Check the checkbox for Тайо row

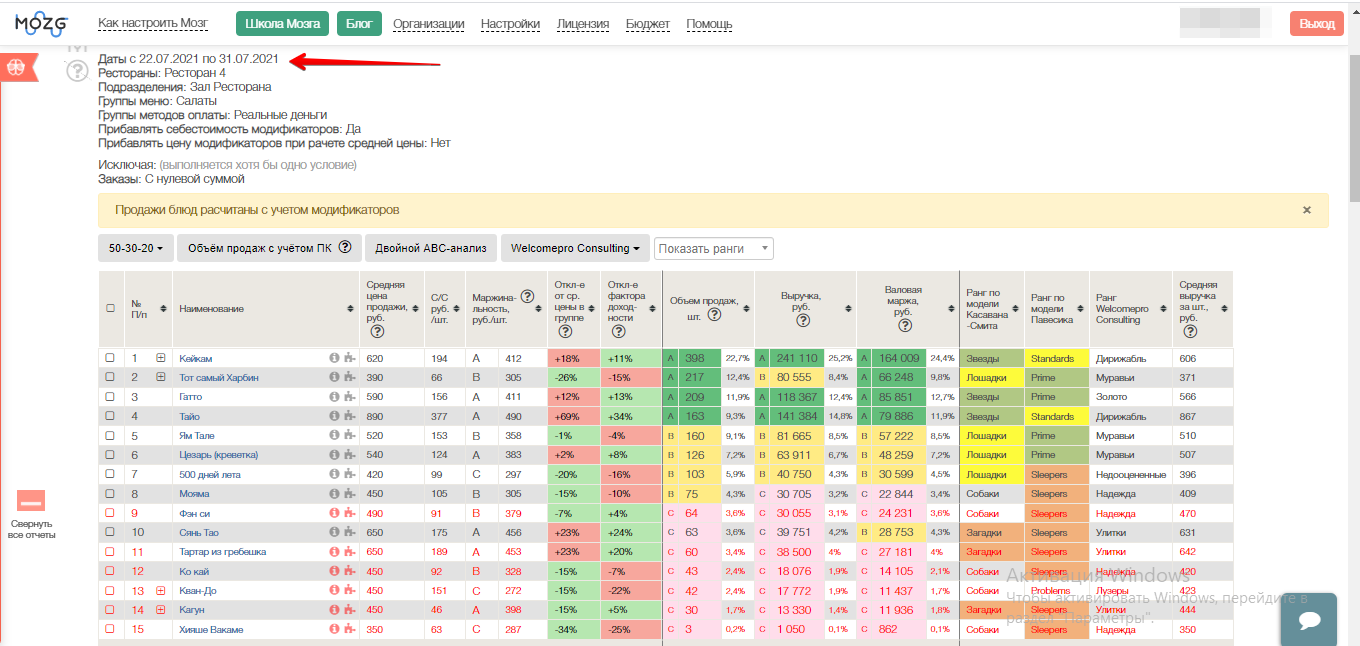(111, 417)
